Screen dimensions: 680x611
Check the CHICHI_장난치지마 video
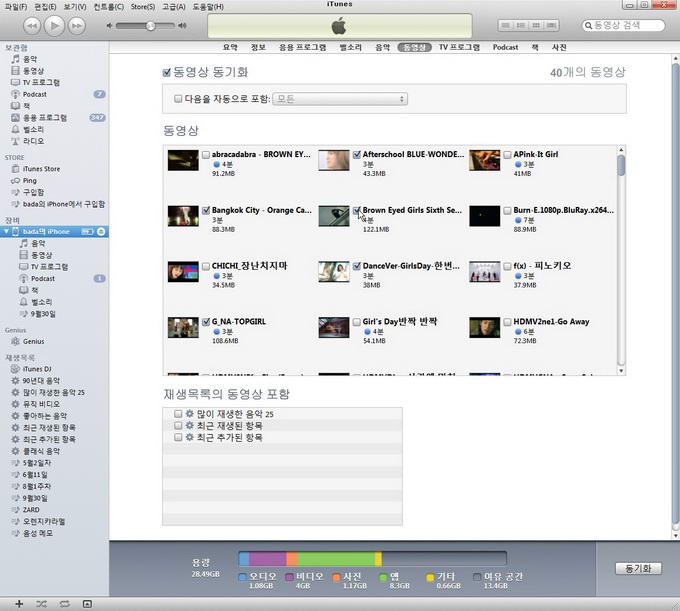206,266
